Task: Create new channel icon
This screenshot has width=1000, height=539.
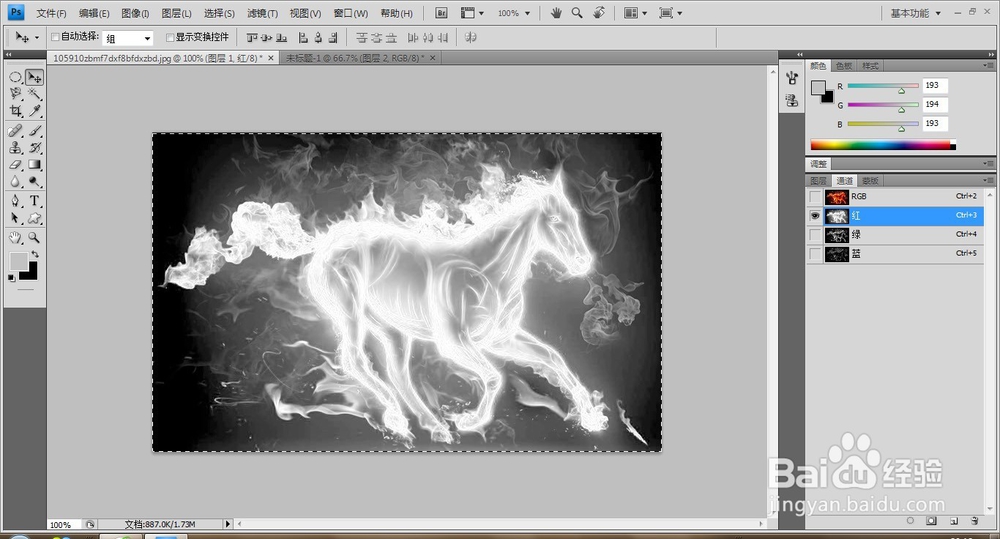Action: (953, 521)
